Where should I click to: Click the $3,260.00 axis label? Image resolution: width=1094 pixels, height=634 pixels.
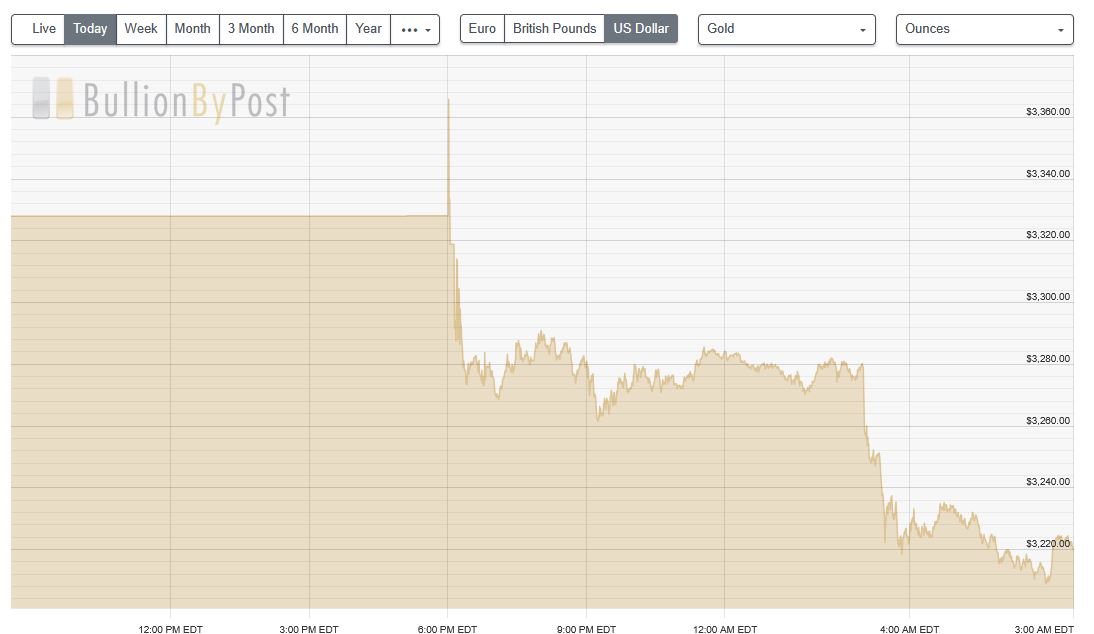click(x=1047, y=421)
